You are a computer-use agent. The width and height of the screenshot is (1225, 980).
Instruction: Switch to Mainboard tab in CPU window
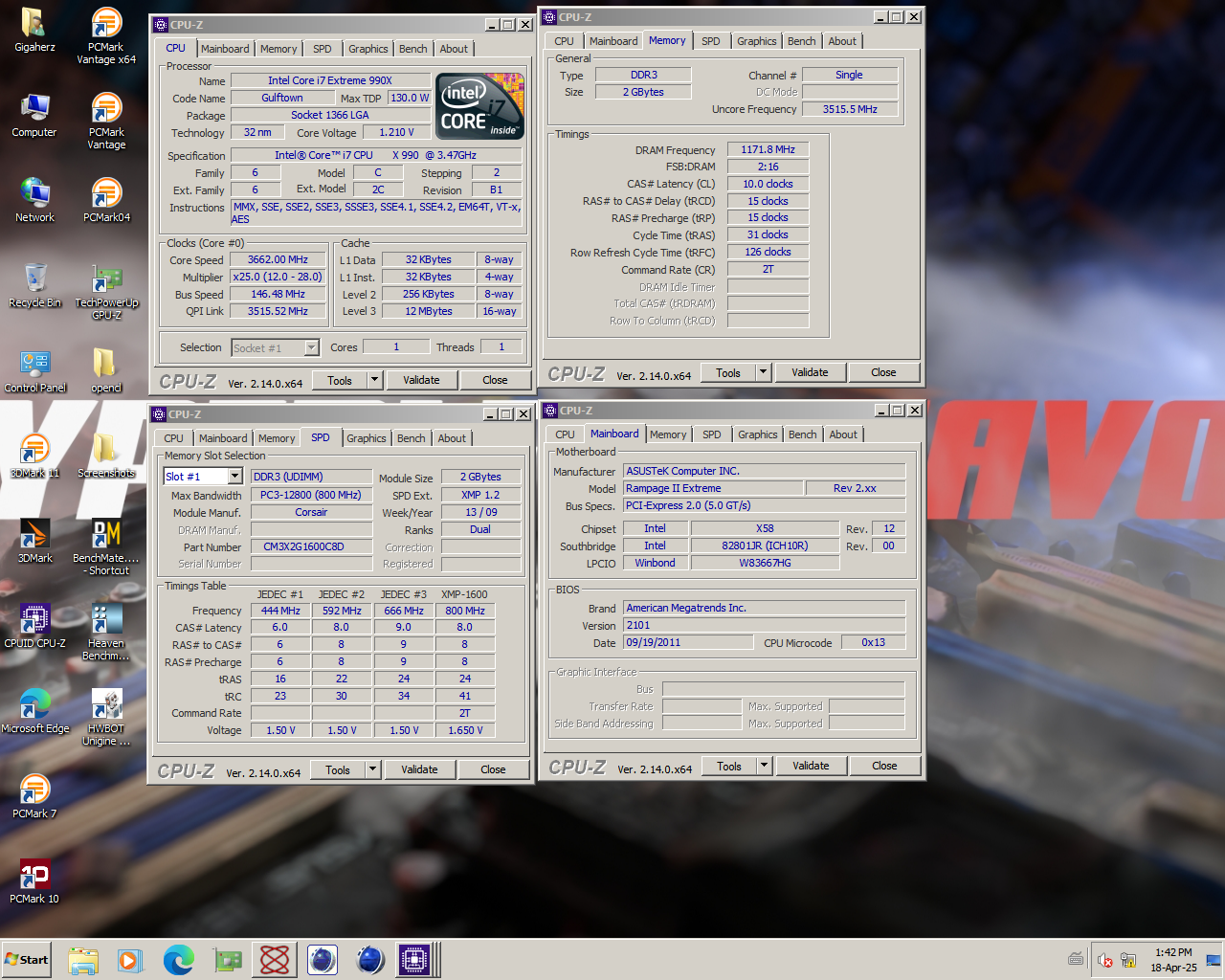point(225,49)
